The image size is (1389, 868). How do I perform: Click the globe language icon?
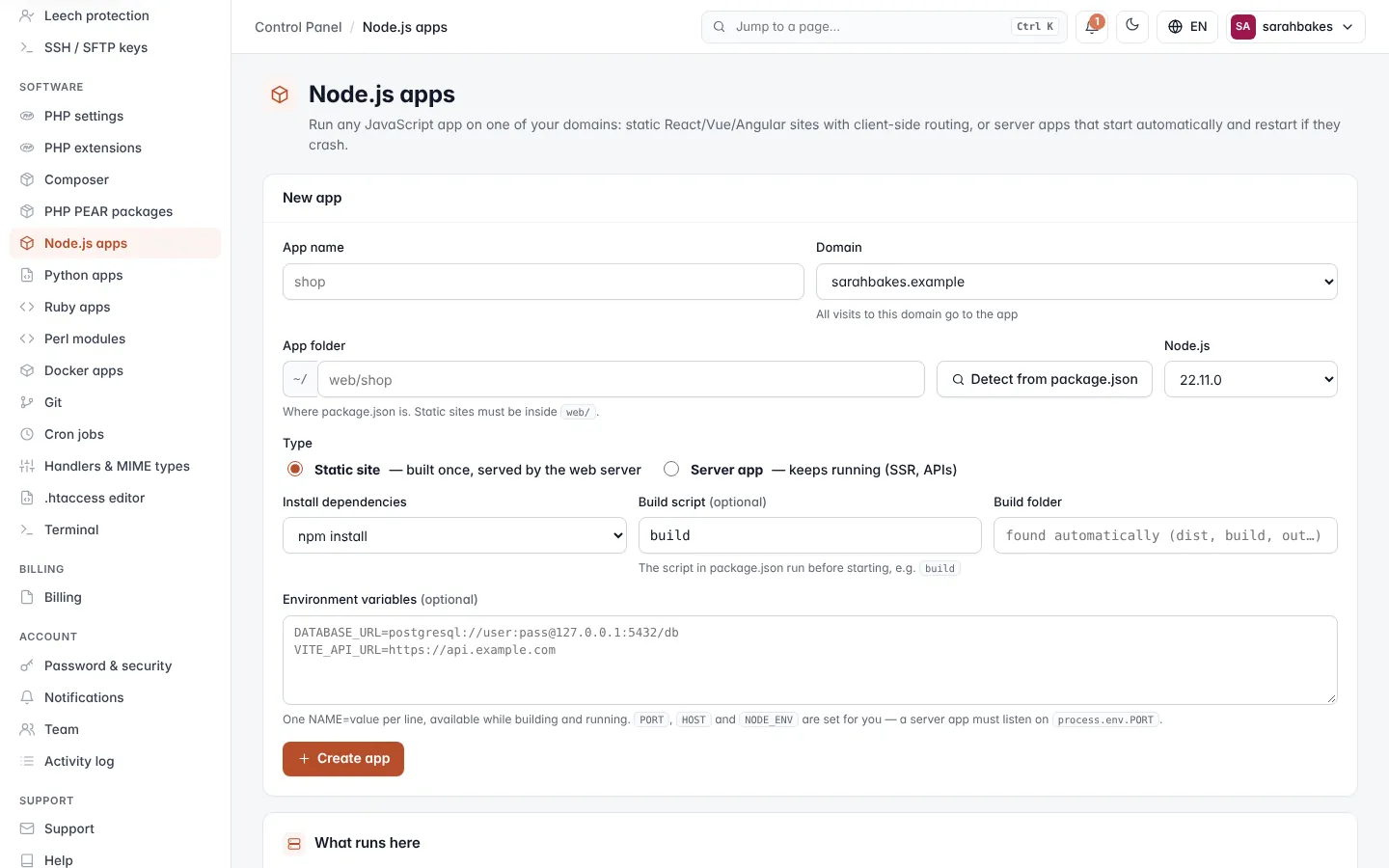point(1175,27)
